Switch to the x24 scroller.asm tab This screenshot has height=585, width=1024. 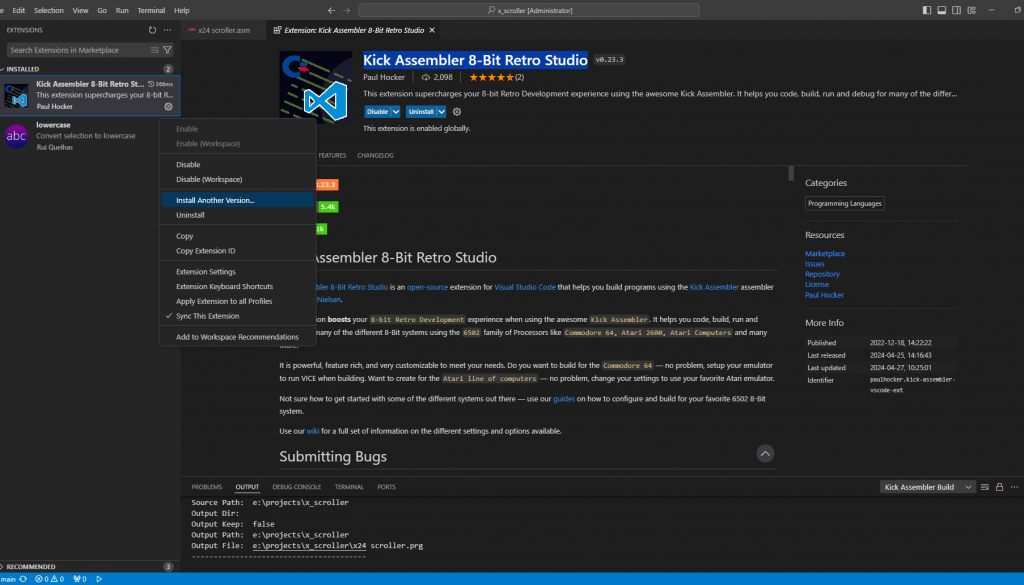point(222,30)
